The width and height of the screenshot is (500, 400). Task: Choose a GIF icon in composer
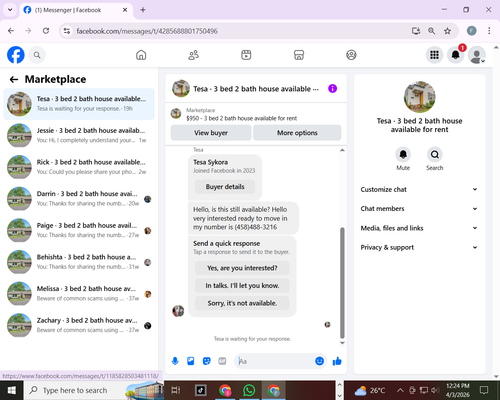click(x=222, y=361)
